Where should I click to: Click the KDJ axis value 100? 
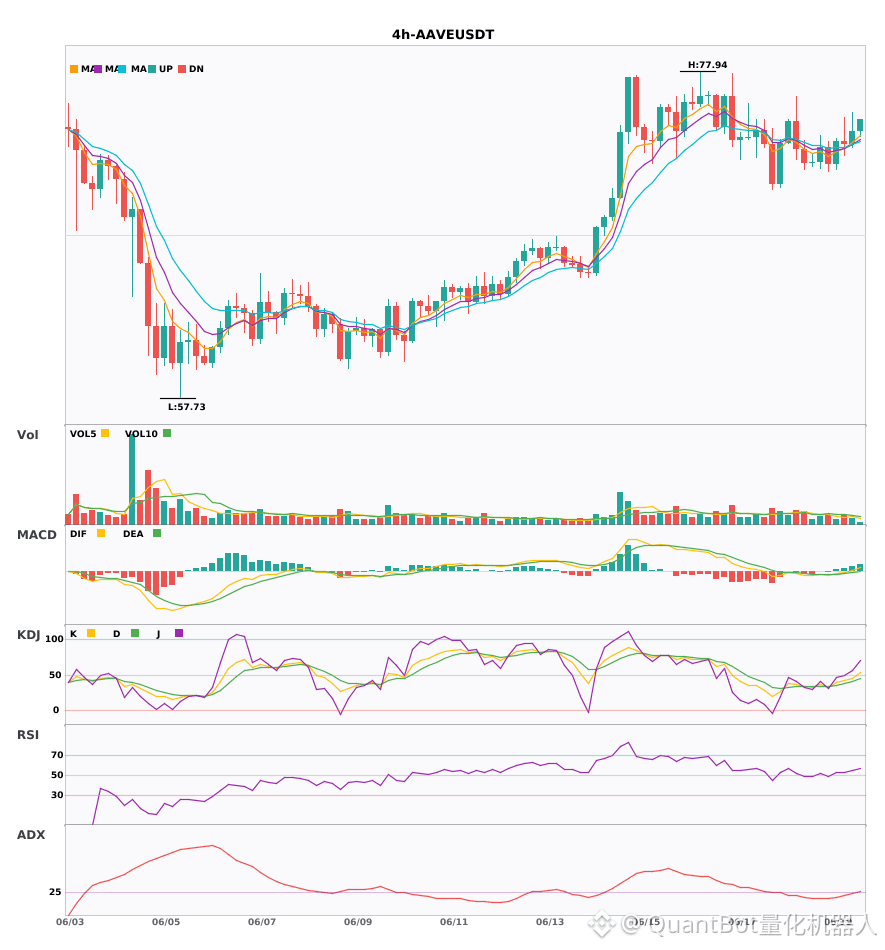[54, 639]
